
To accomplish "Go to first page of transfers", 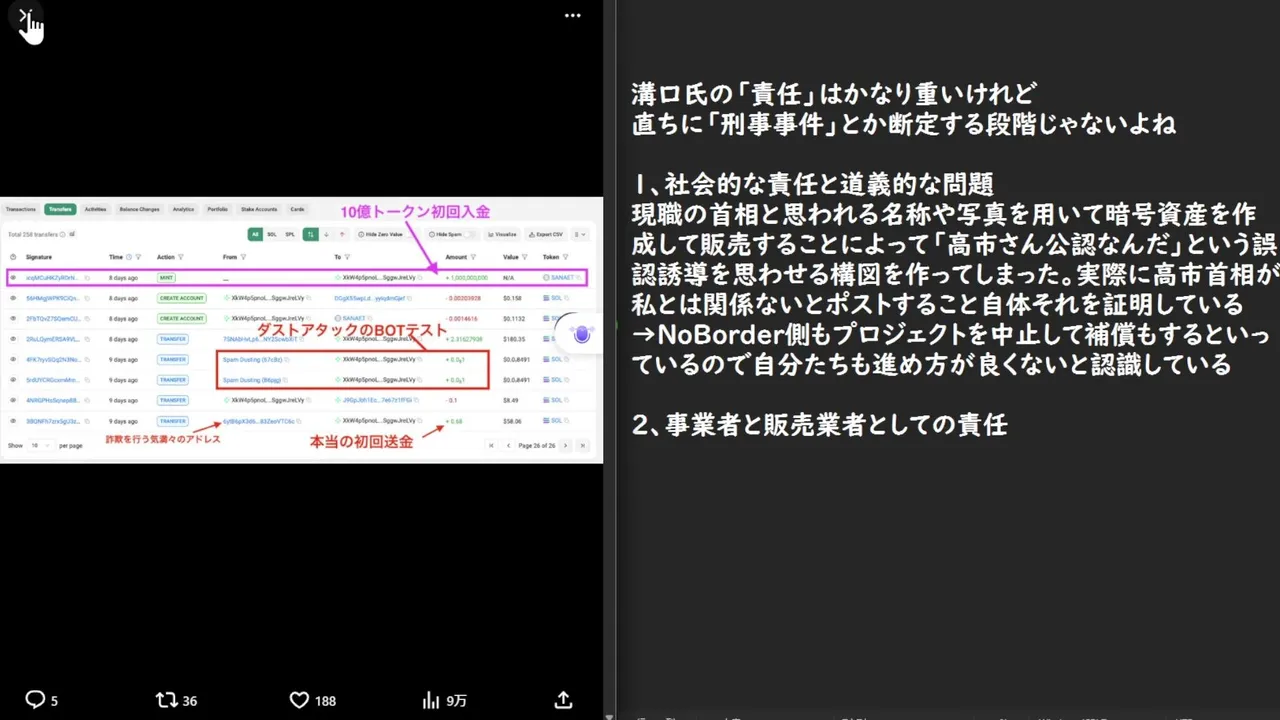I will [x=491, y=445].
